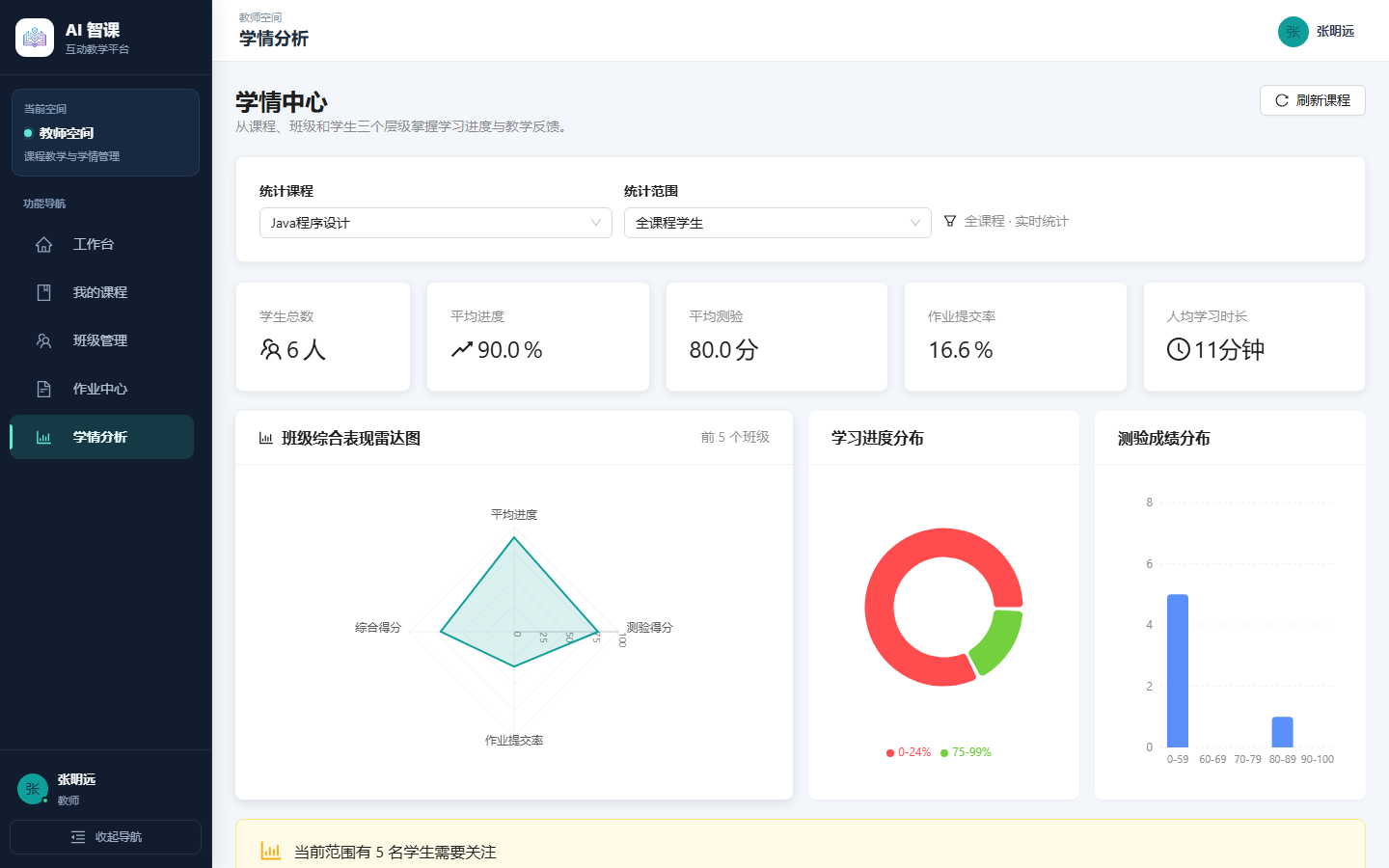Click the 当前范围有 5 名学生需要关注 banner text
Viewport: 1389px width, 868px height.
click(x=395, y=852)
